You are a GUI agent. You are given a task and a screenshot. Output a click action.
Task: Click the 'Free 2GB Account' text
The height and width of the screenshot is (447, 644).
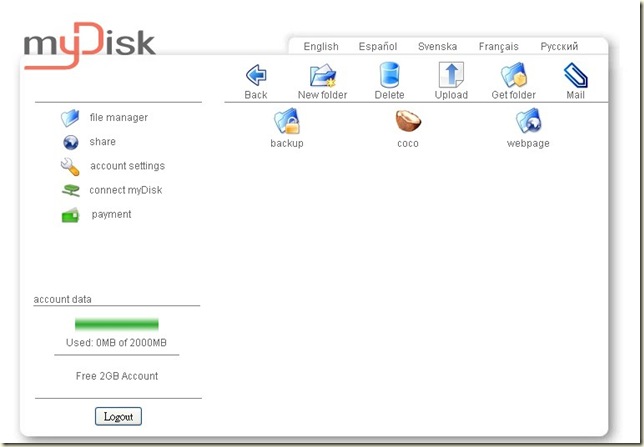click(x=117, y=376)
